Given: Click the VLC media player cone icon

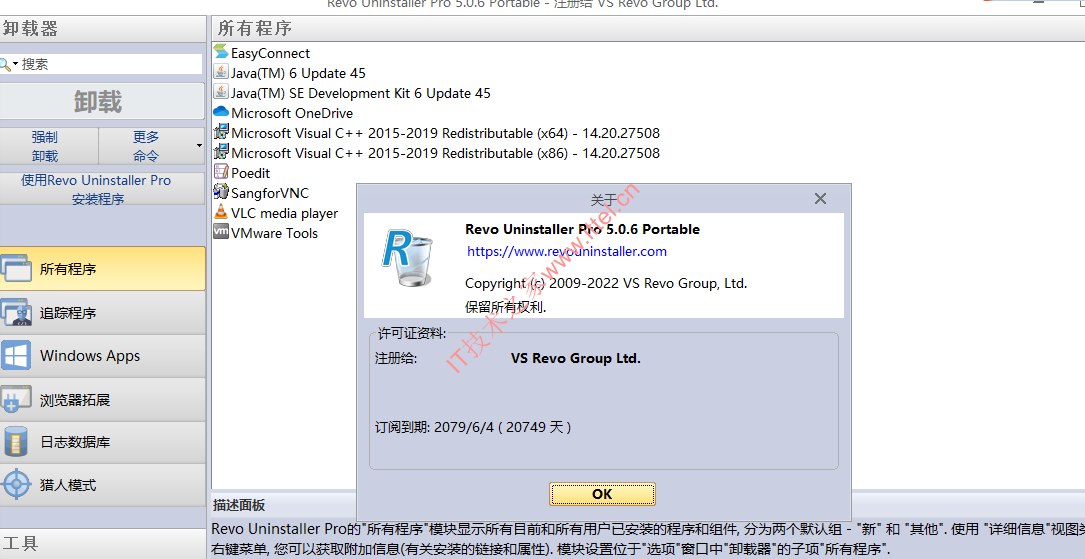Looking at the screenshot, I should 221,212.
